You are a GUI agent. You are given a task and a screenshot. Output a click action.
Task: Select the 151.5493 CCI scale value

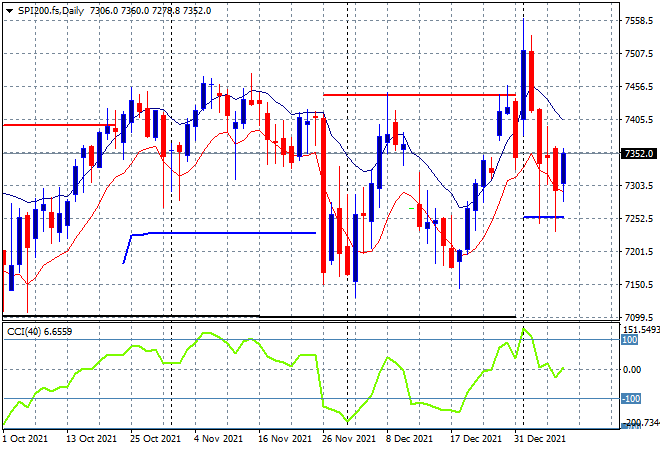tap(641, 330)
